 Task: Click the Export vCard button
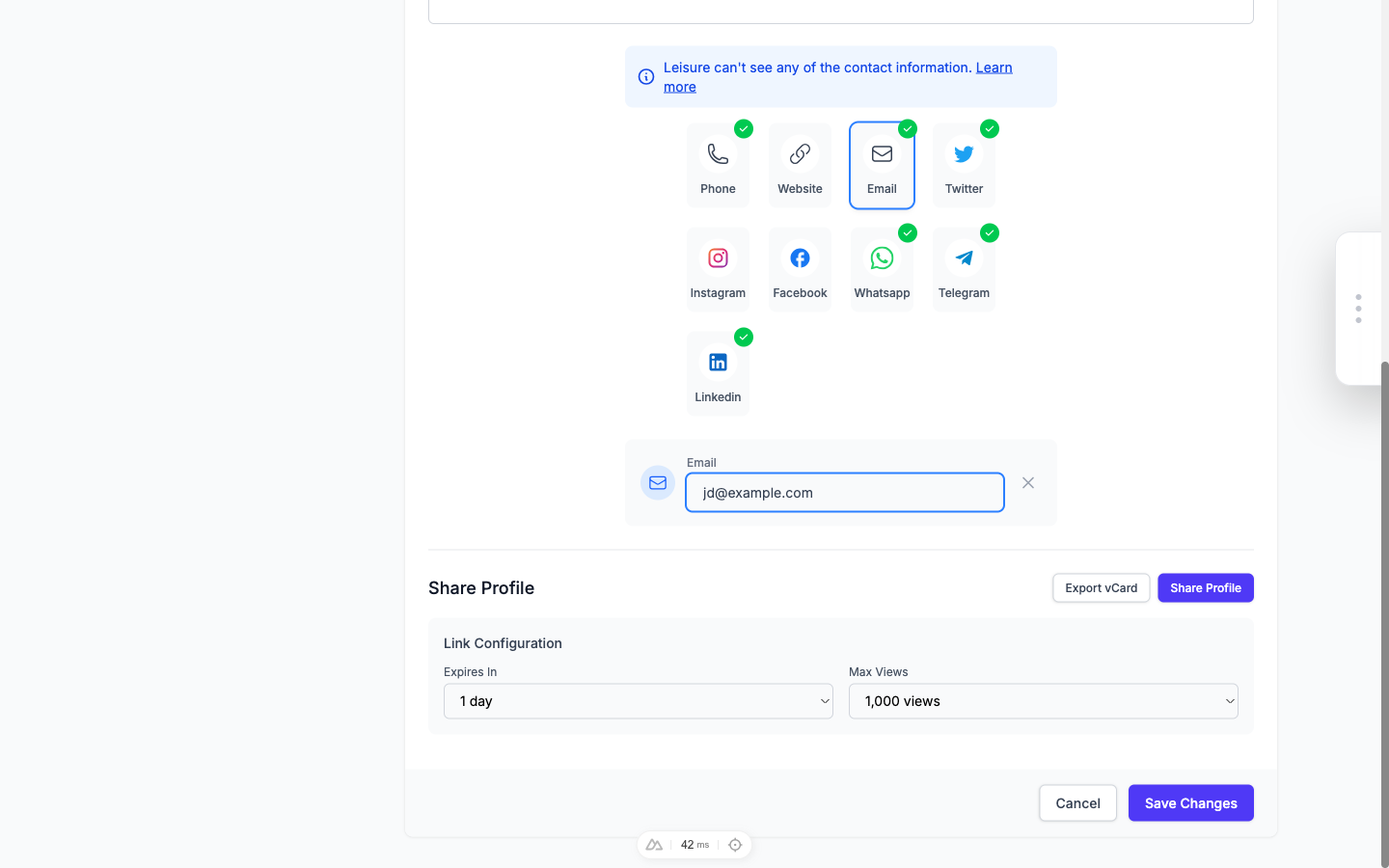[1102, 588]
